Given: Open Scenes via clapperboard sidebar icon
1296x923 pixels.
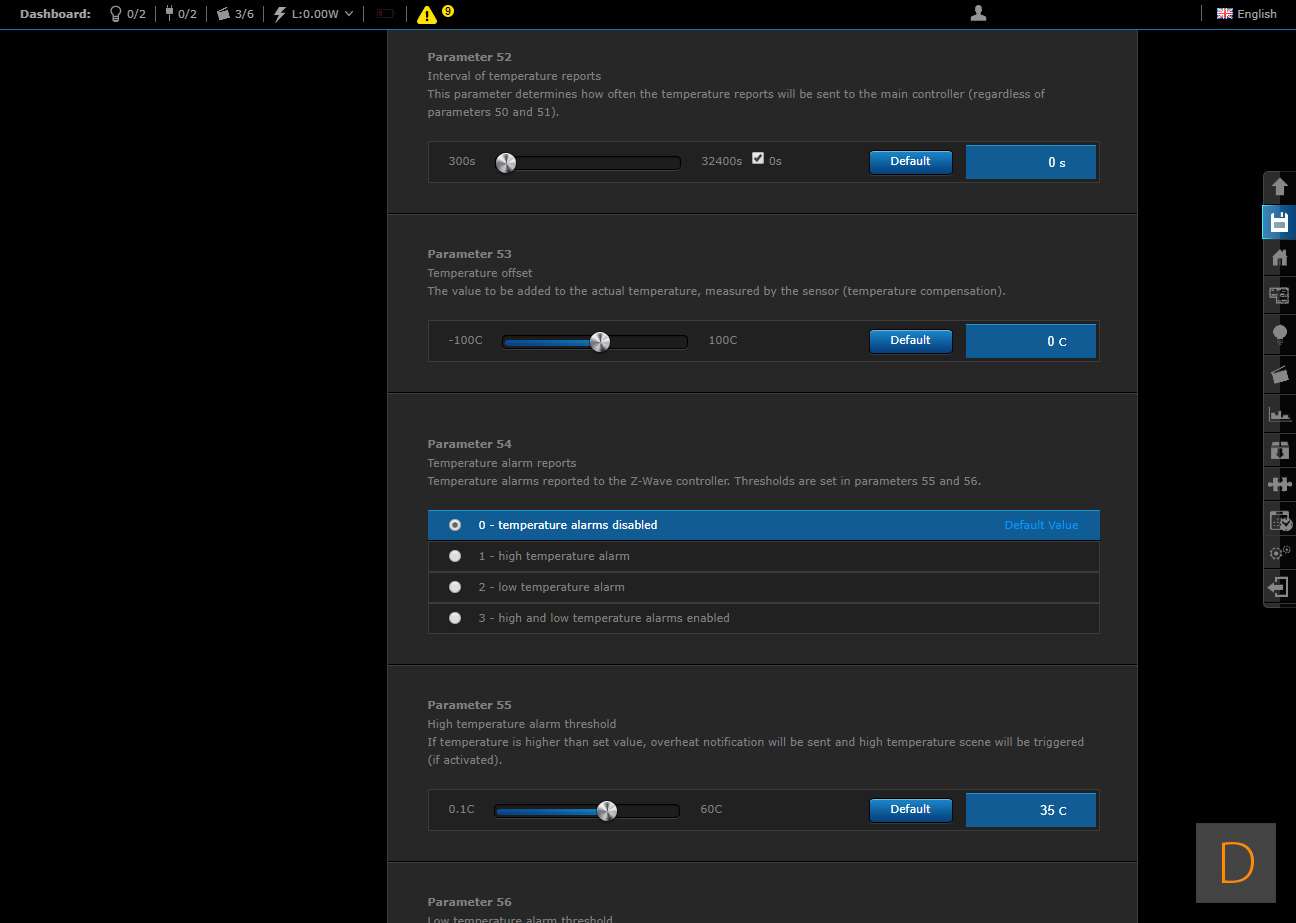Looking at the screenshot, I should pos(1279,375).
